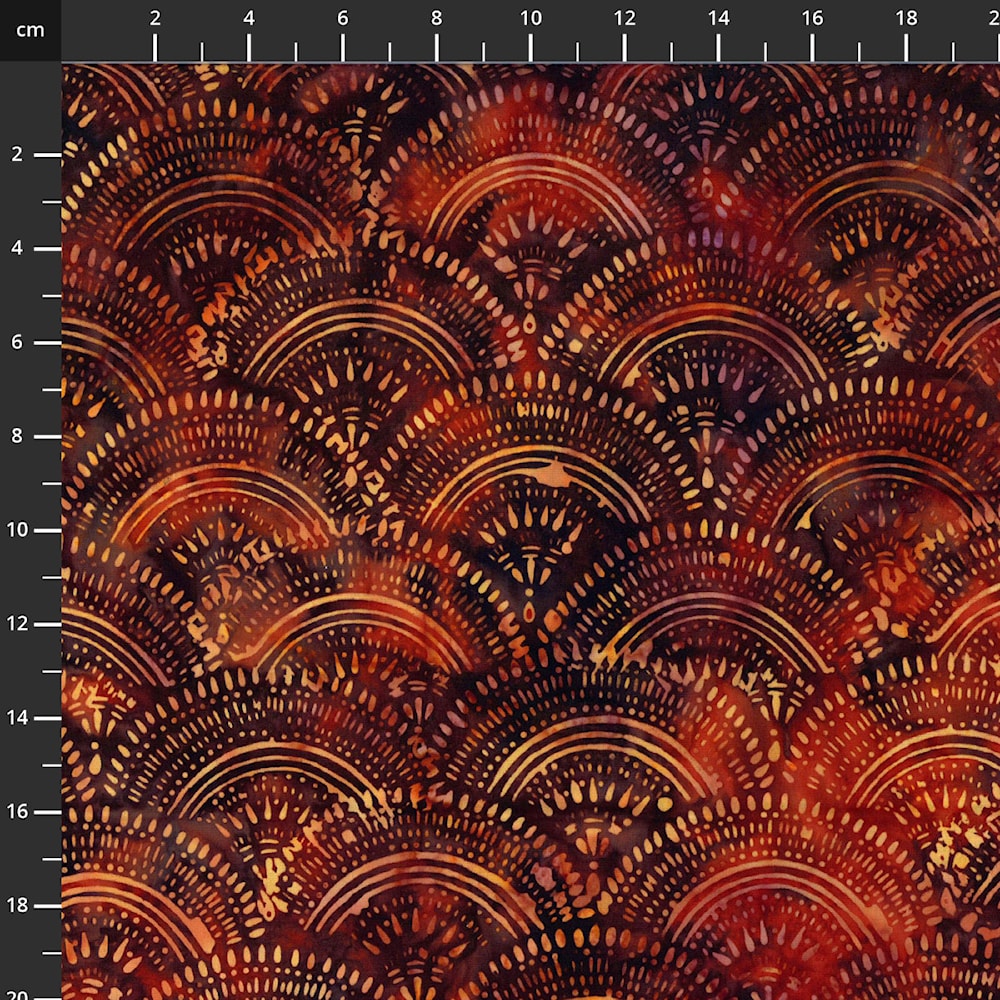
Task: Click the 16 mark on the vertical ruler
Action: [x=17, y=812]
